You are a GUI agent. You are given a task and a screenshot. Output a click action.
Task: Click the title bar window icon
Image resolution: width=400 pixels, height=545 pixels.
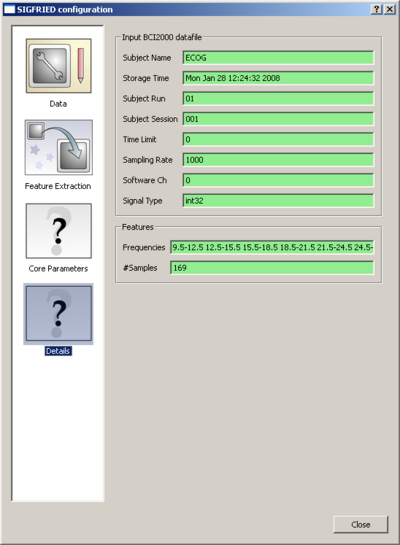point(9,9)
